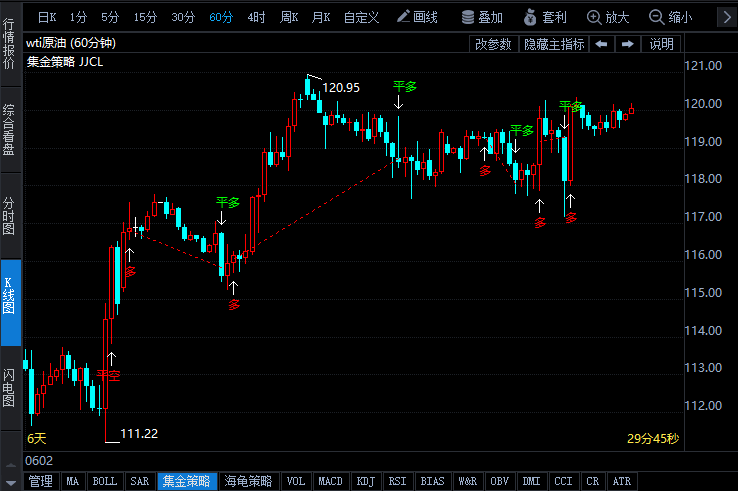Screen dimensions: 738x491
Task: Click the 120.95 high price label
Action: click(x=341, y=88)
